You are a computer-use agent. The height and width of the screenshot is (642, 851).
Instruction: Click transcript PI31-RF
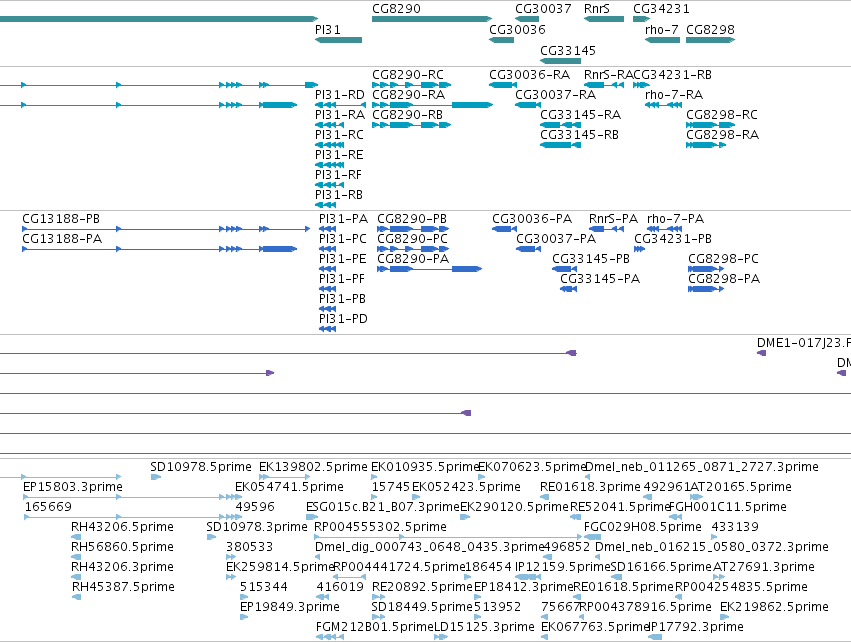[x=329, y=185]
